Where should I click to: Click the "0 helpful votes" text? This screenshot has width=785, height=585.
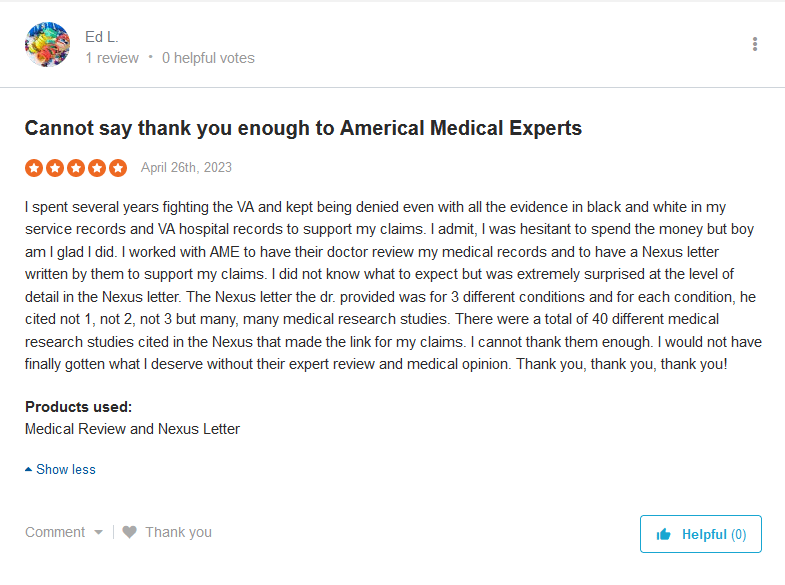208,58
